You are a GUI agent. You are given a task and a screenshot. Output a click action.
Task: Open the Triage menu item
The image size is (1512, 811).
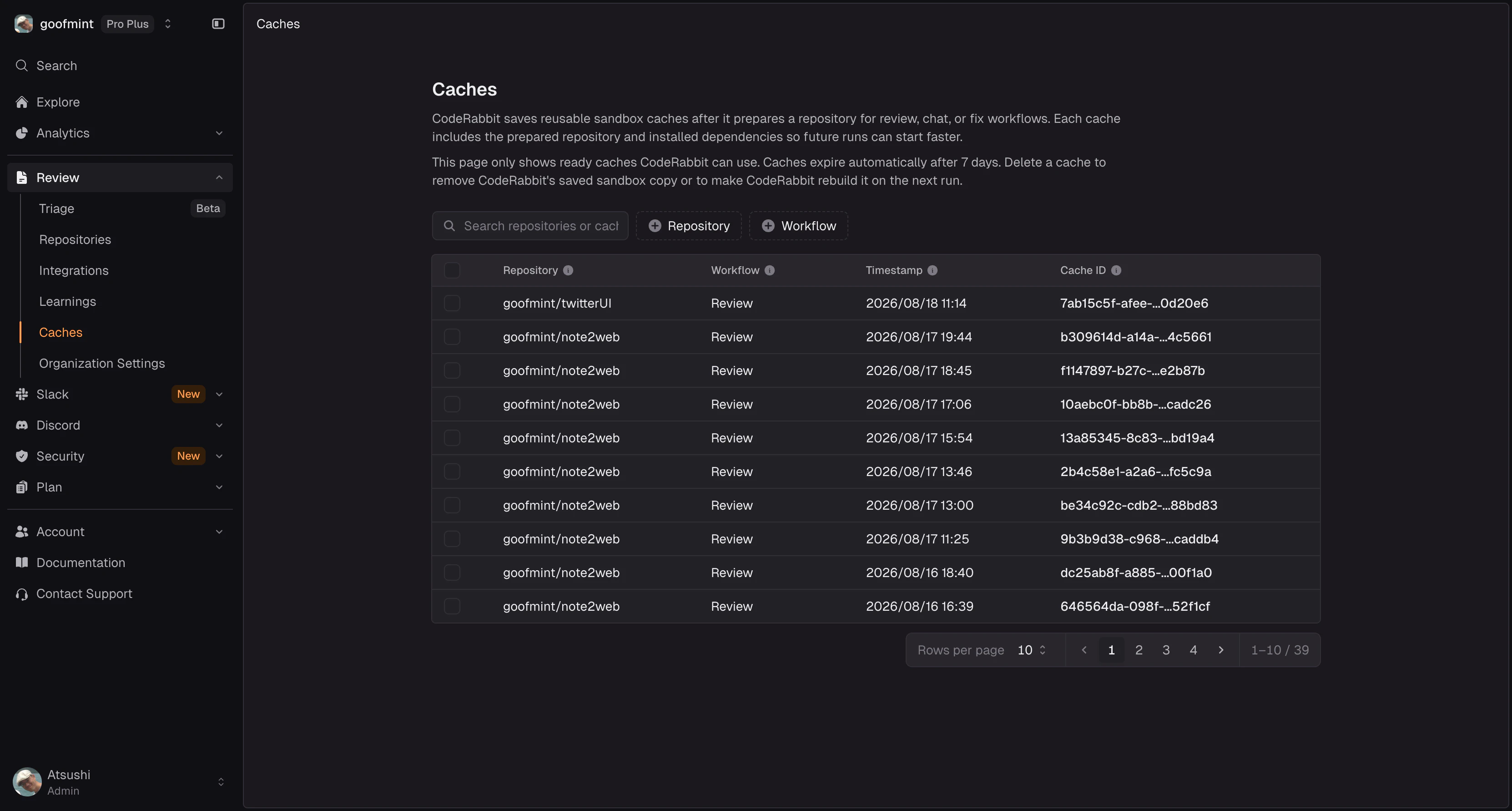[56, 208]
